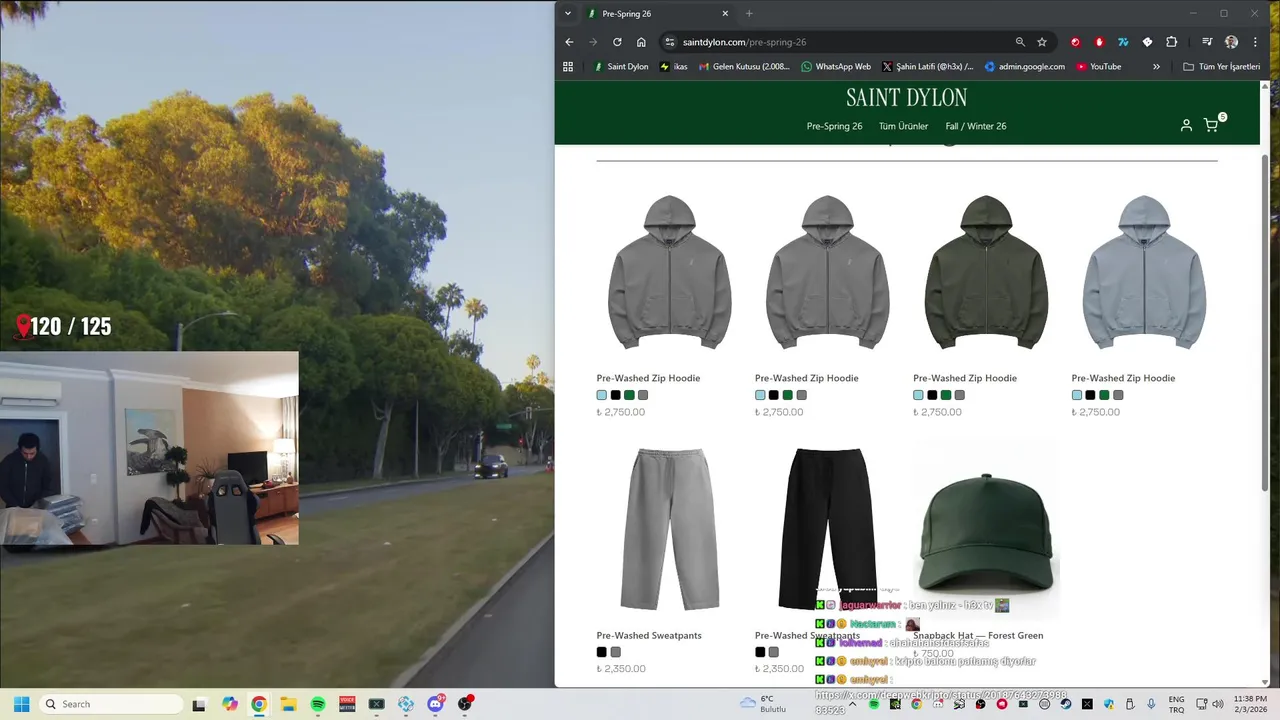Open the Chrome three-dot menu
The width and height of the screenshot is (1280, 720).
[1256, 42]
